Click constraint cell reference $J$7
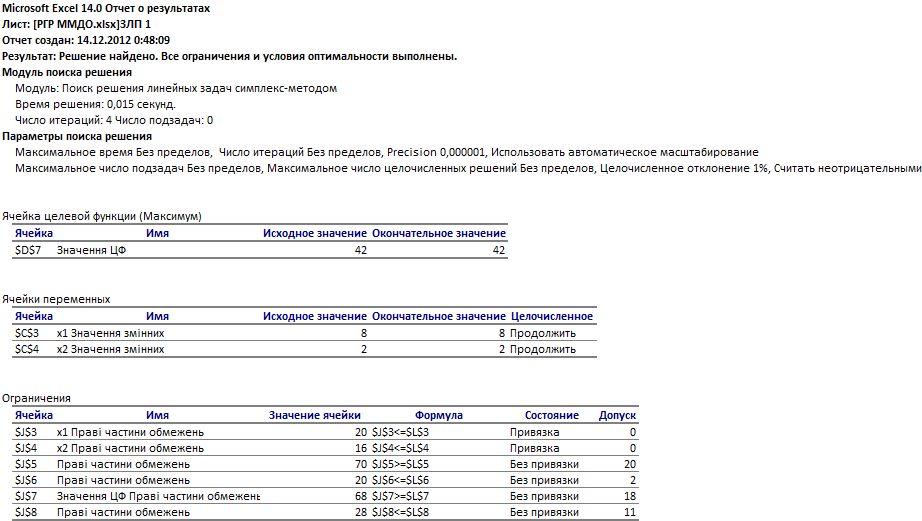This screenshot has height=521, width=922. pyautogui.click(x=26, y=496)
